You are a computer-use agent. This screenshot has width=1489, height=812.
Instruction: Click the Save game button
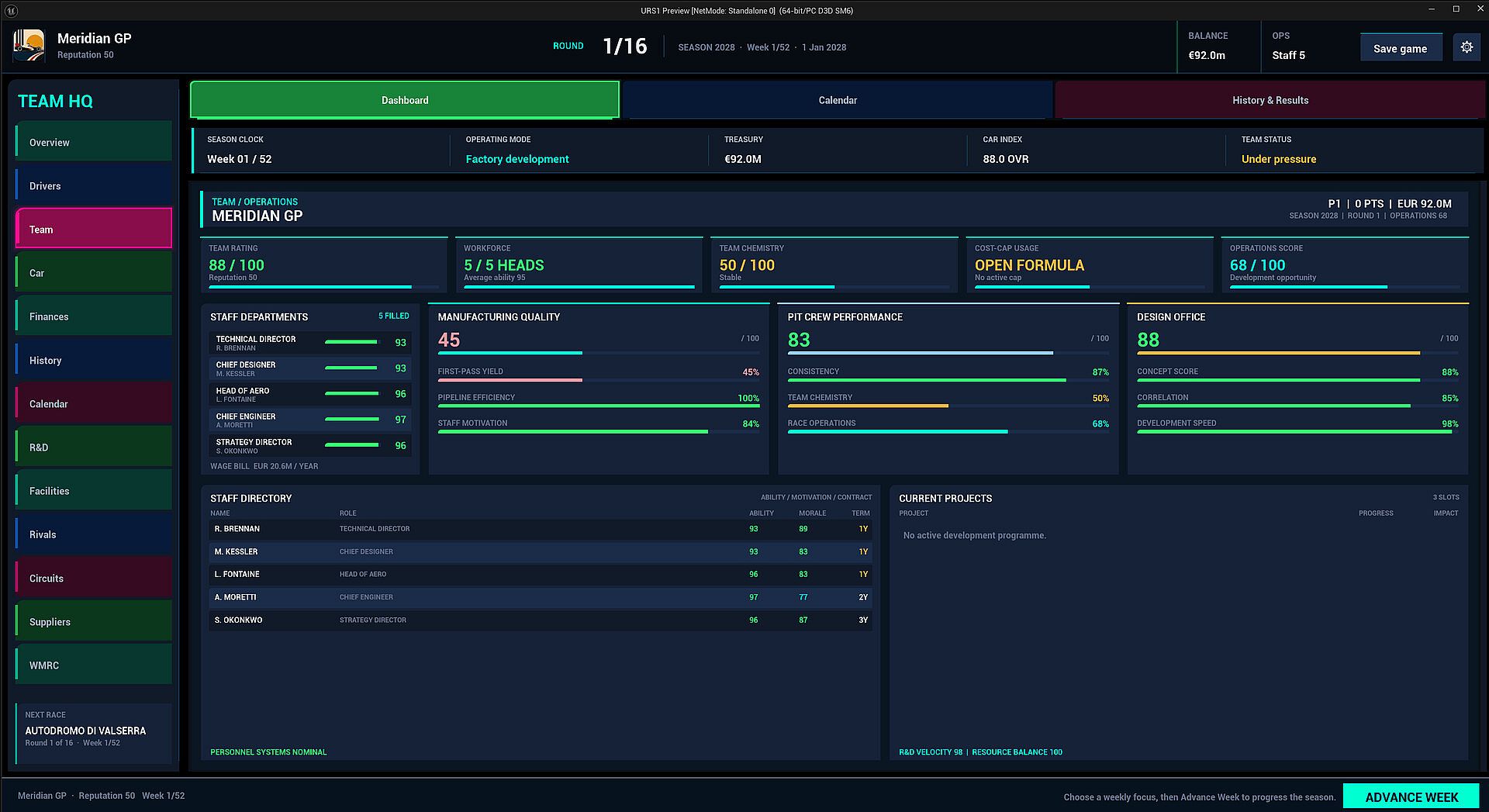1400,48
